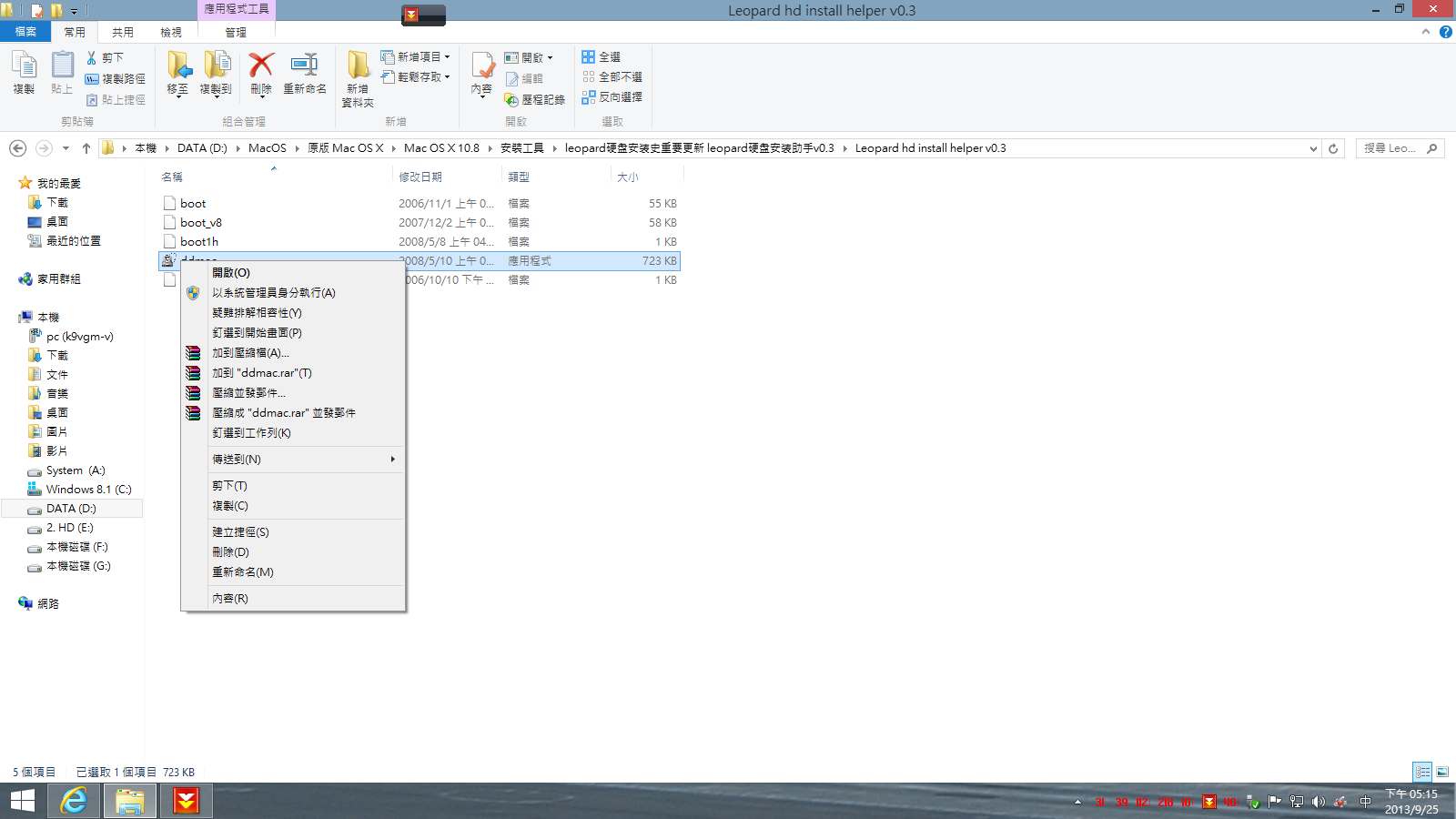
Task: Select the boot1h file
Action: 419,242
